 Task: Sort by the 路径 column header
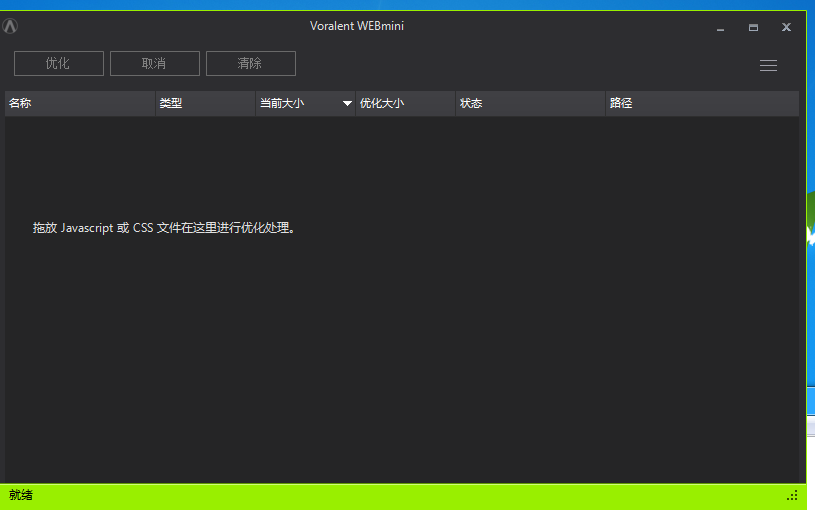point(702,103)
